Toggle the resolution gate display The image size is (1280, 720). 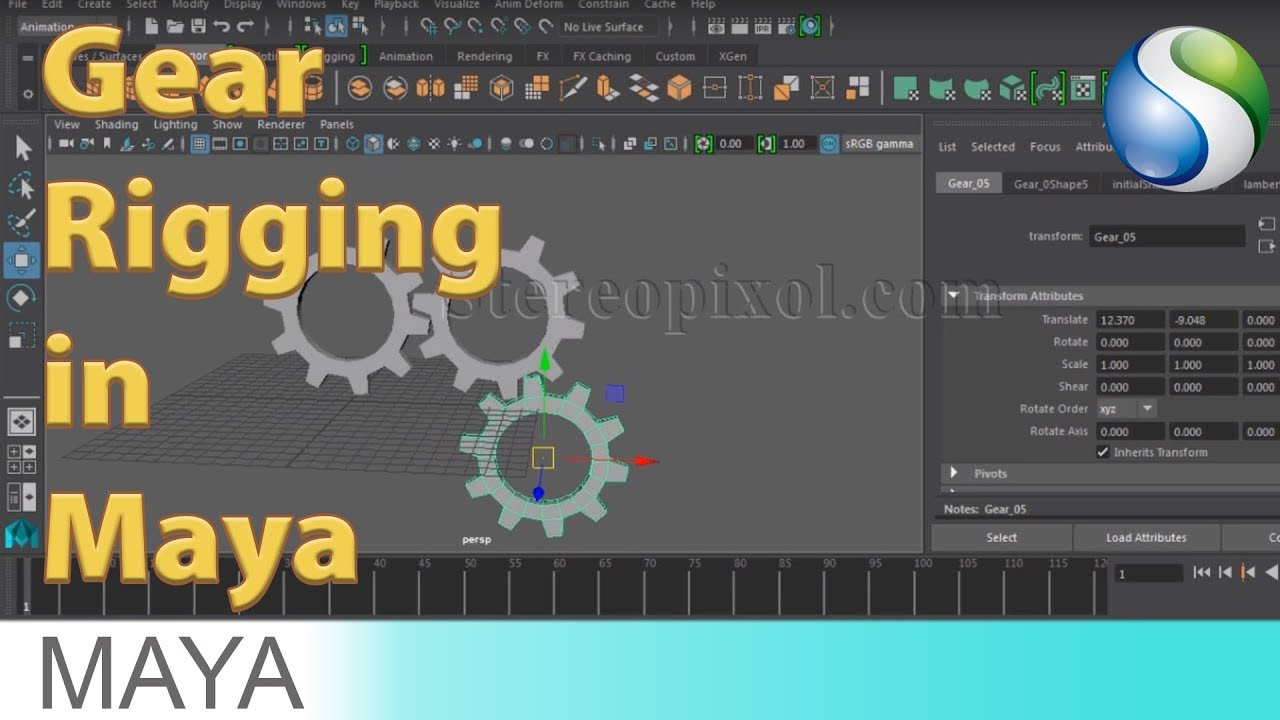240,144
